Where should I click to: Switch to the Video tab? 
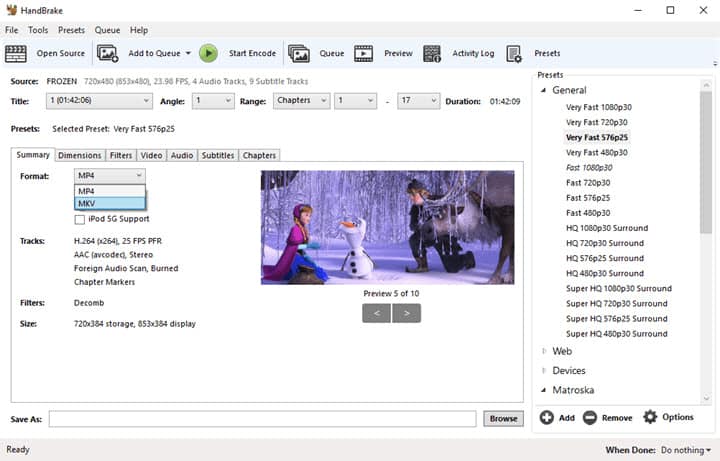(152, 155)
